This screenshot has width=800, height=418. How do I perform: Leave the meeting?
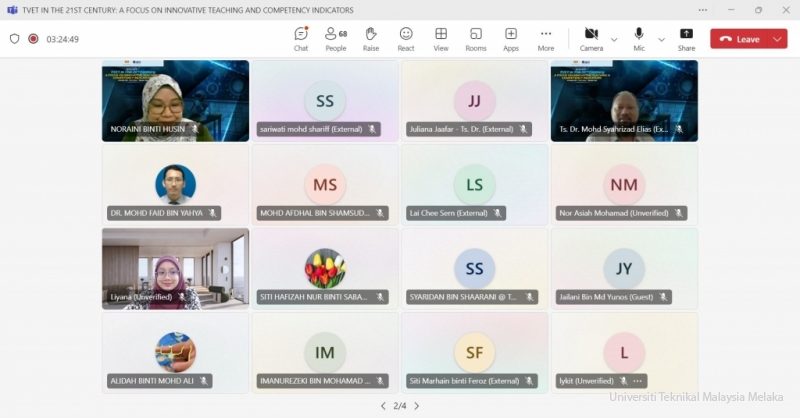point(739,39)
